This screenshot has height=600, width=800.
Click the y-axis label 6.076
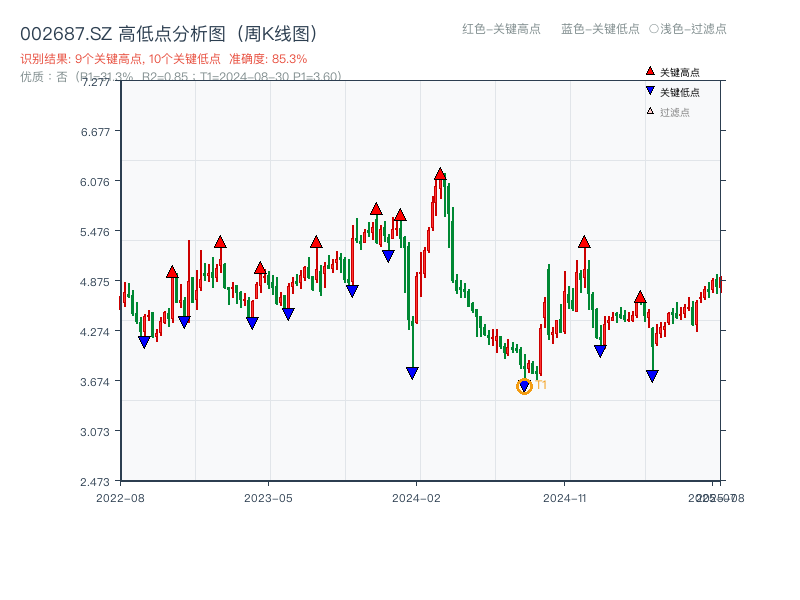point(95,182)
